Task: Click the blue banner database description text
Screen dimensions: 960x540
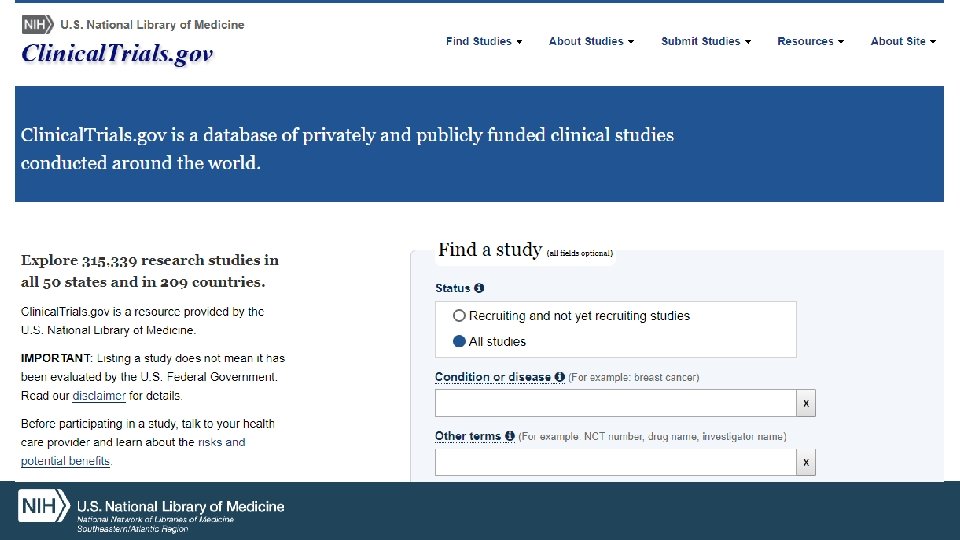Action: [347, 148]
